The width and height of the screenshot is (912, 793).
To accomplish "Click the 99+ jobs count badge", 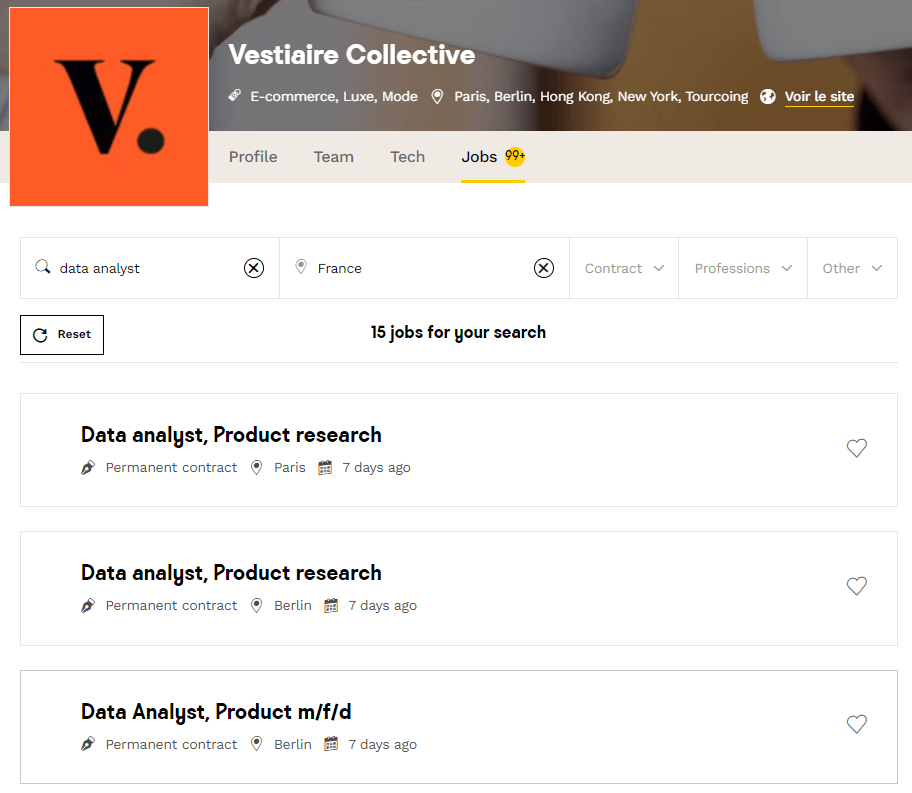I will (x=515, y=156).
